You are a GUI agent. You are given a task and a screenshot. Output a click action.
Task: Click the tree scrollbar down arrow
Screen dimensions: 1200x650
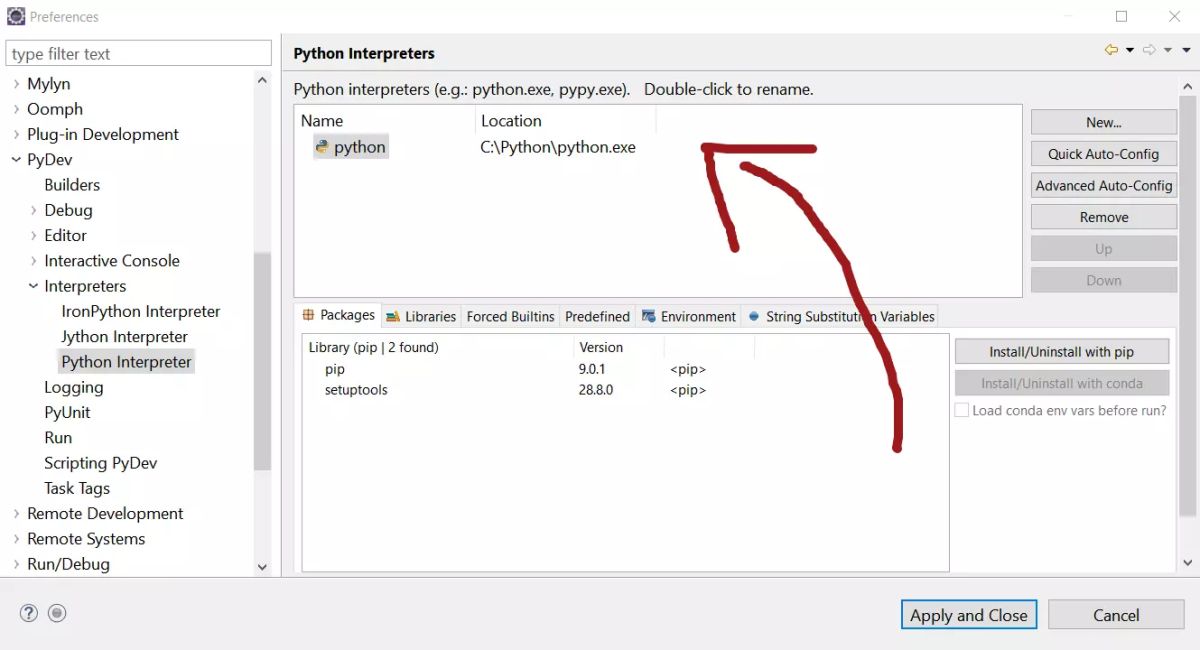tap(262, 567)
